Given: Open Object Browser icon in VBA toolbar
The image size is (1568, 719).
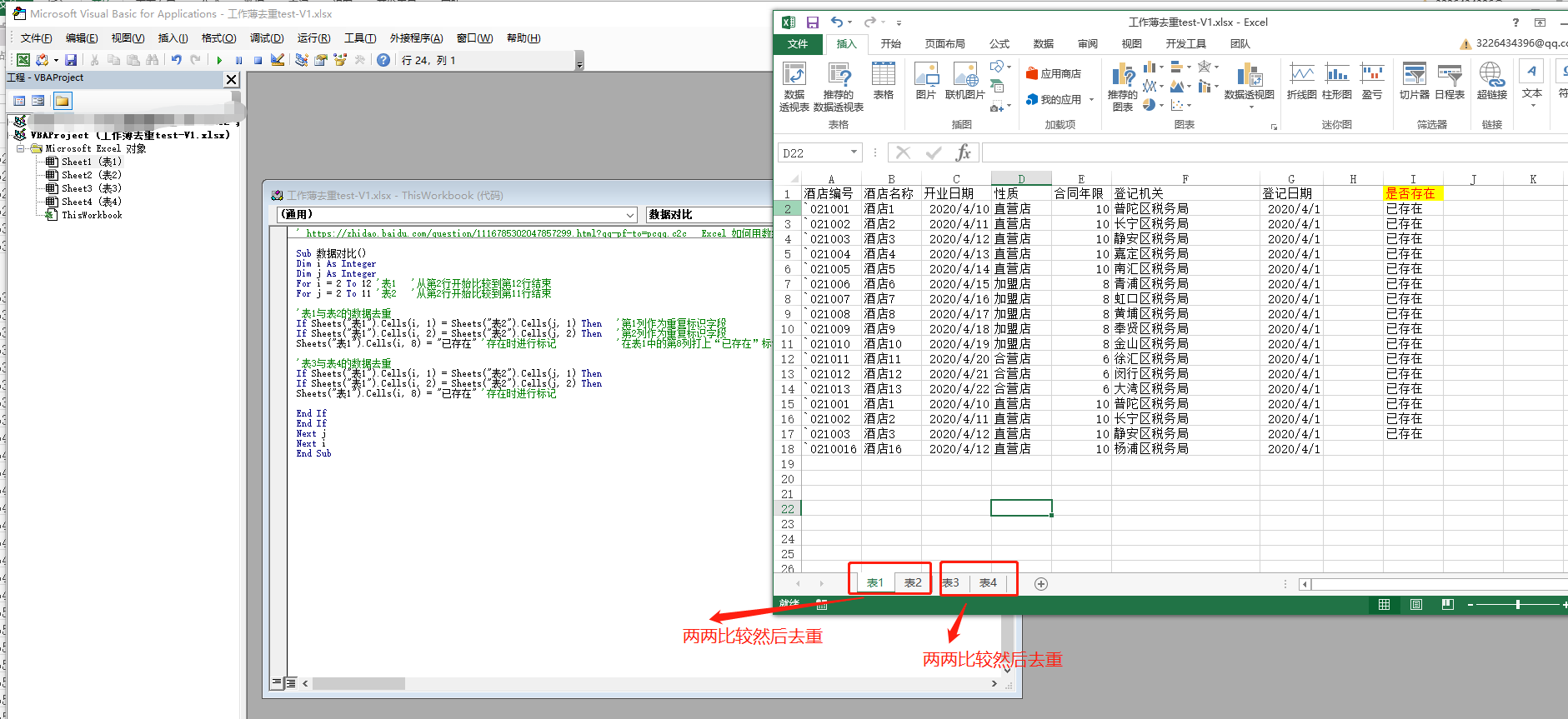Looking at the screenshot, I should pos(340,60).
